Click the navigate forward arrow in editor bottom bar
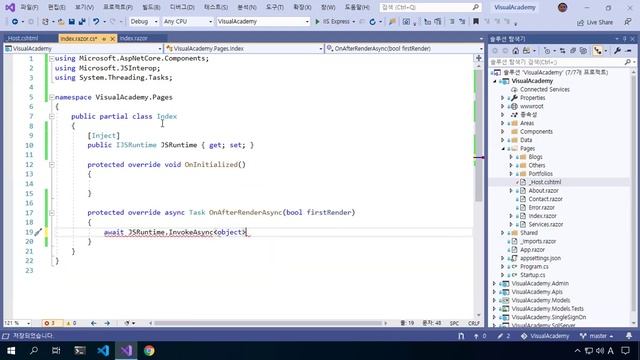Viewport: 640px width, 360px height. pos(107,323)
